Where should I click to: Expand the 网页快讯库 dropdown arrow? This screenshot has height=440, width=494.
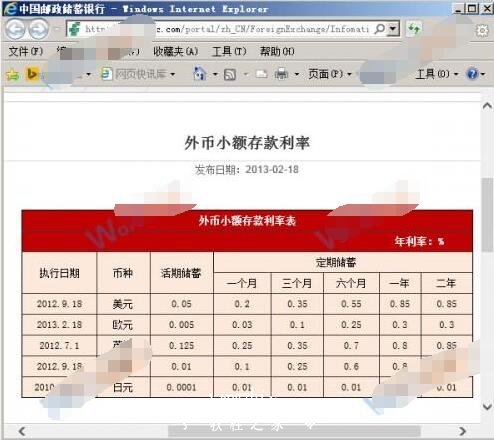point(172,74)
